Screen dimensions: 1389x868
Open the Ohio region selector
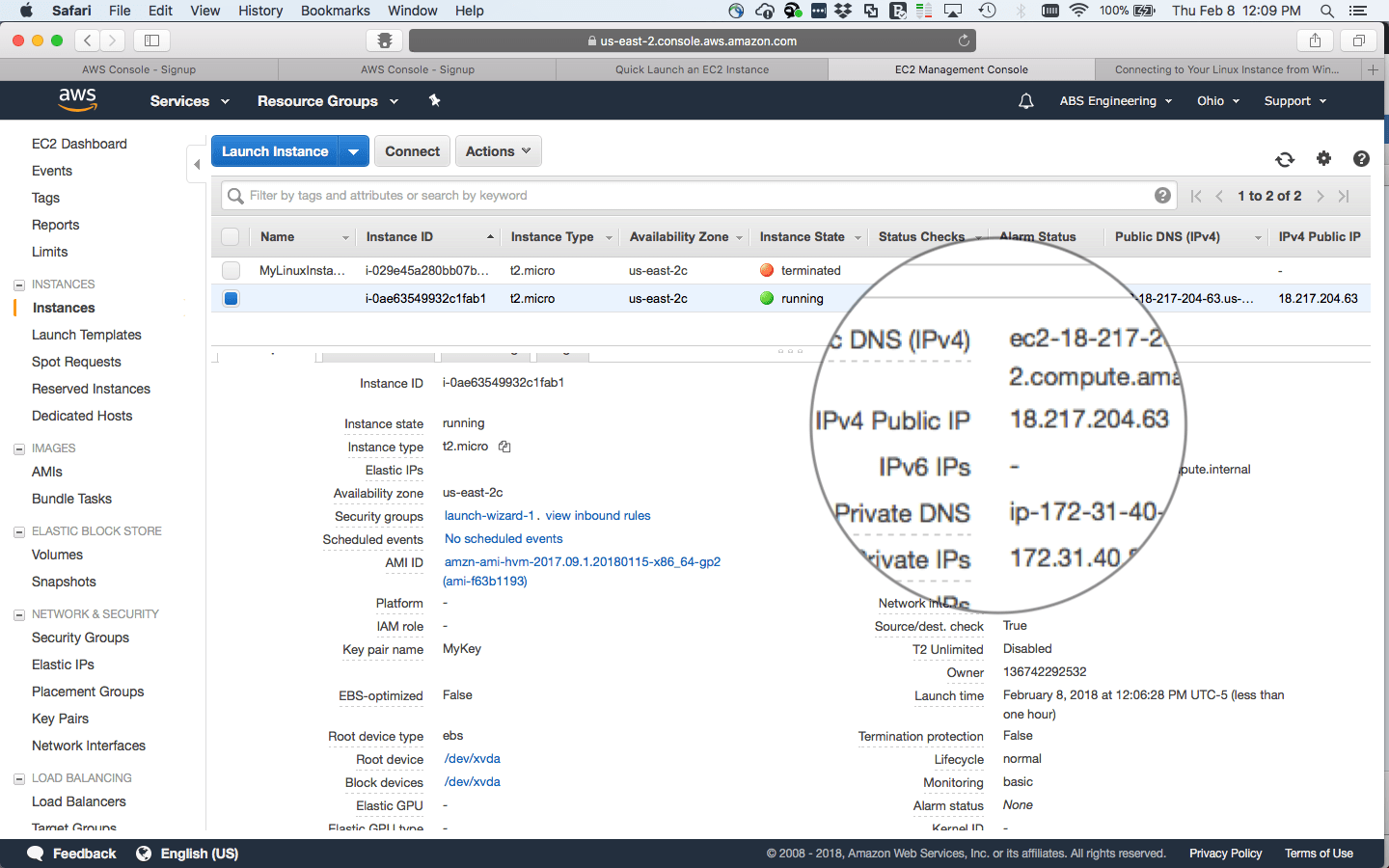[x=1217, y=101]
